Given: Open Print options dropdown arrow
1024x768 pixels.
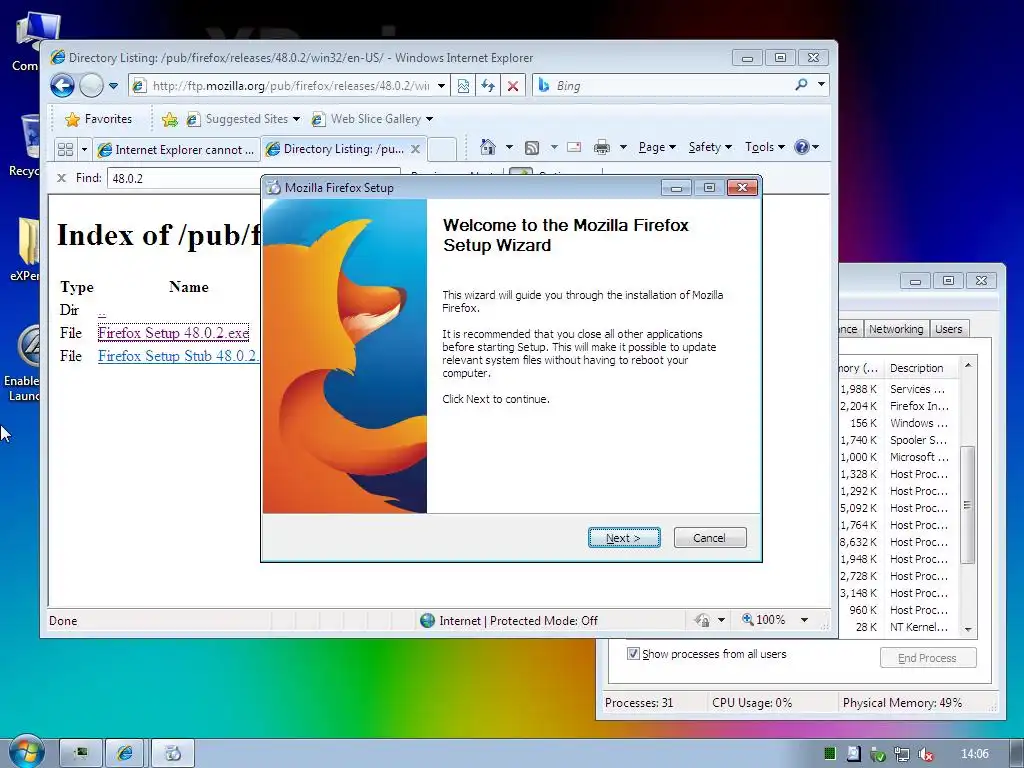Looking at the screenshot, I should coord(624,147).
